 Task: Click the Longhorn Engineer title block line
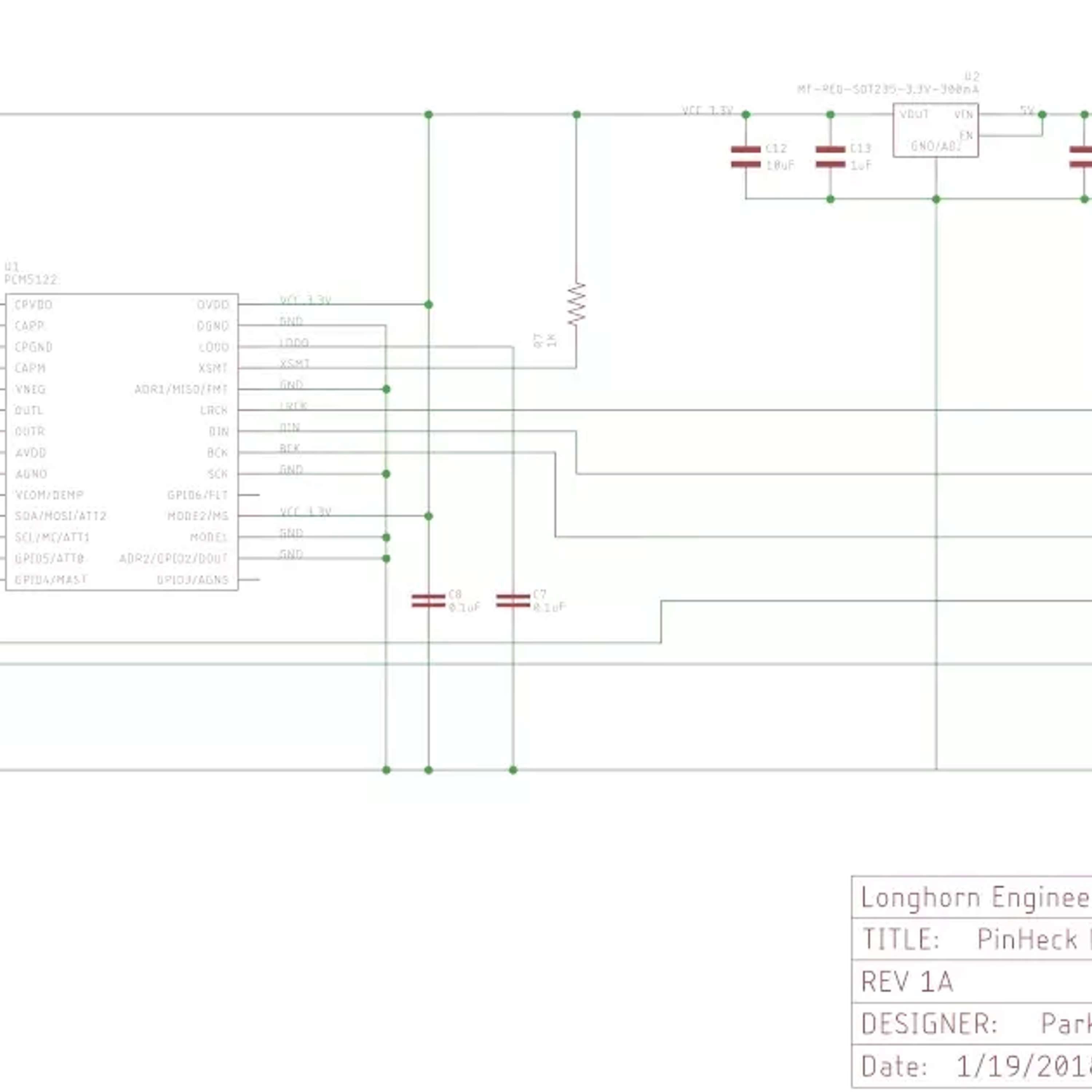point(972,898)
